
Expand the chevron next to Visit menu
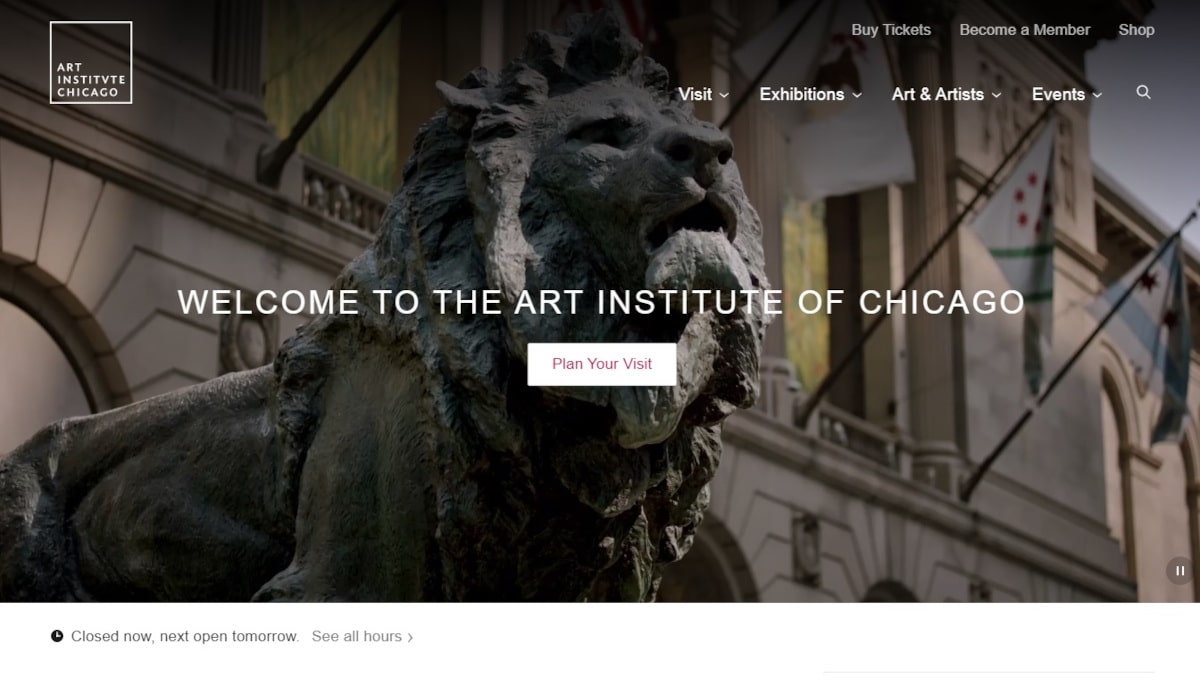coord(724,95)
